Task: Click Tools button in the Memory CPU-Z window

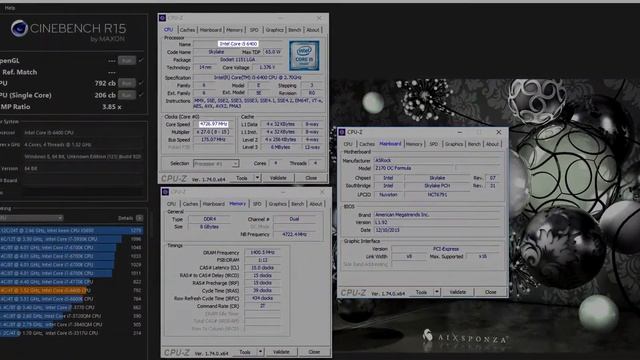Action: pos(244,352)
